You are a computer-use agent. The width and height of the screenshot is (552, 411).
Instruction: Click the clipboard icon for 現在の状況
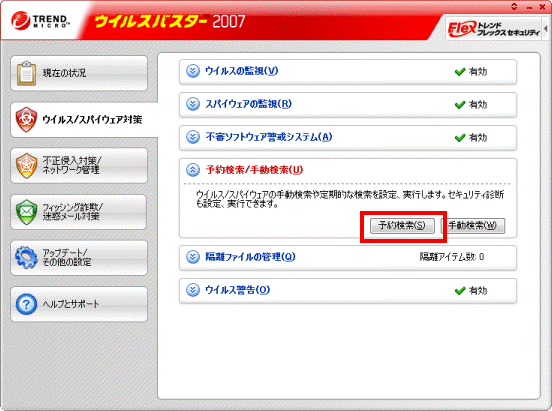click(x=26, y=73)
